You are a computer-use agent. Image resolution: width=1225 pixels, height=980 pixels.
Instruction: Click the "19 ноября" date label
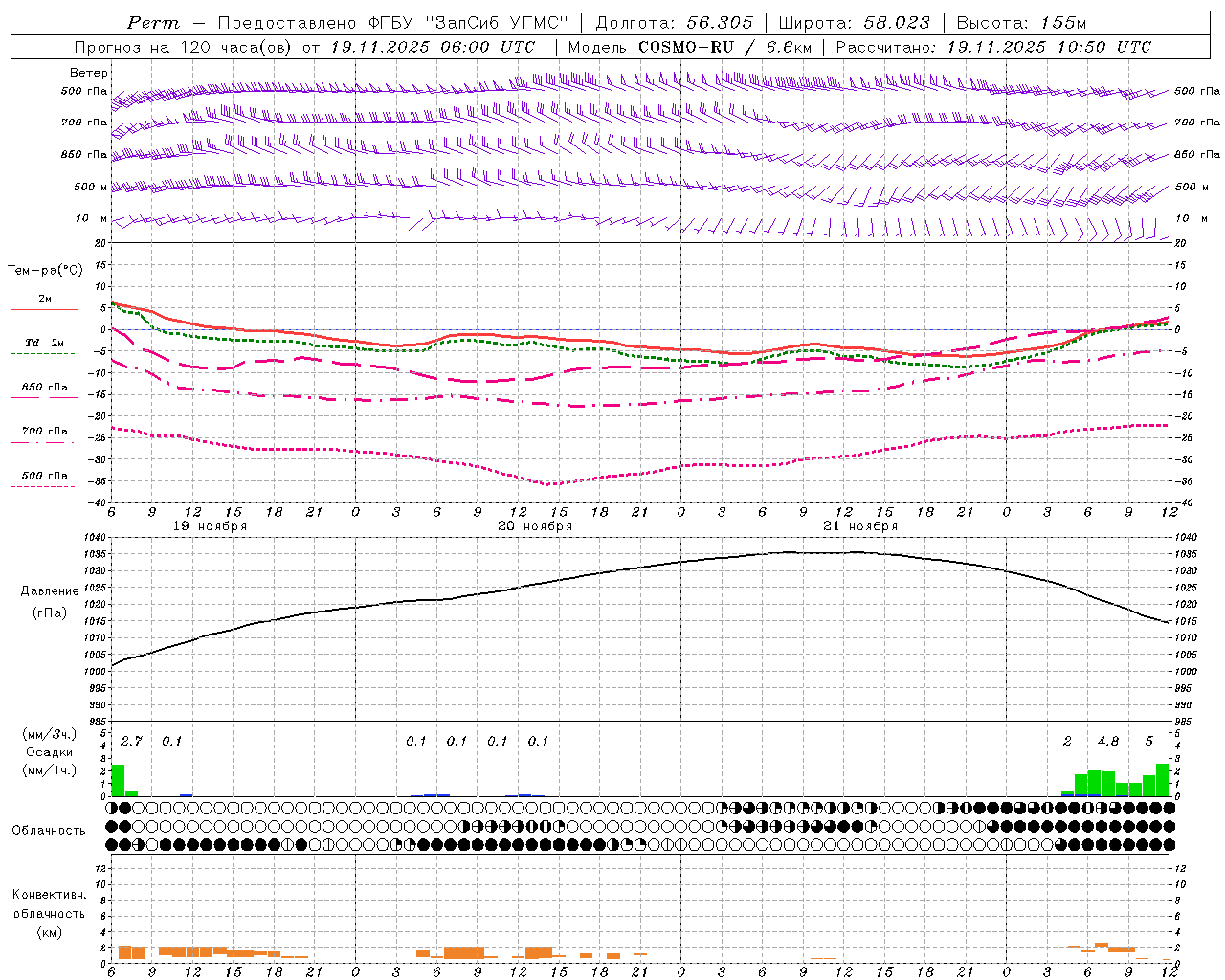point(210,526)
